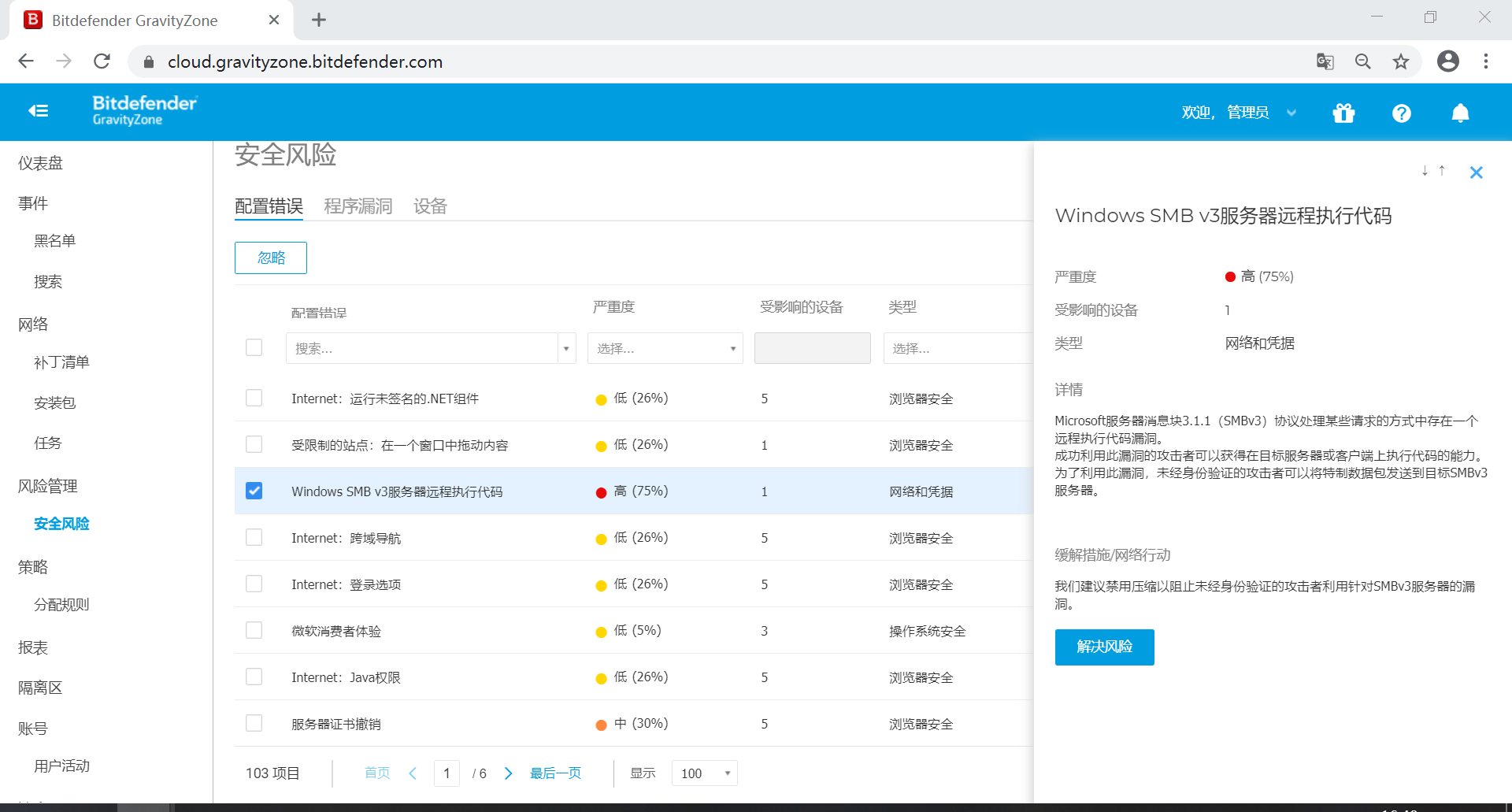Click the translate page icon
Image resolution: width=1512 pixels, height=812 pixels.
1325,61
